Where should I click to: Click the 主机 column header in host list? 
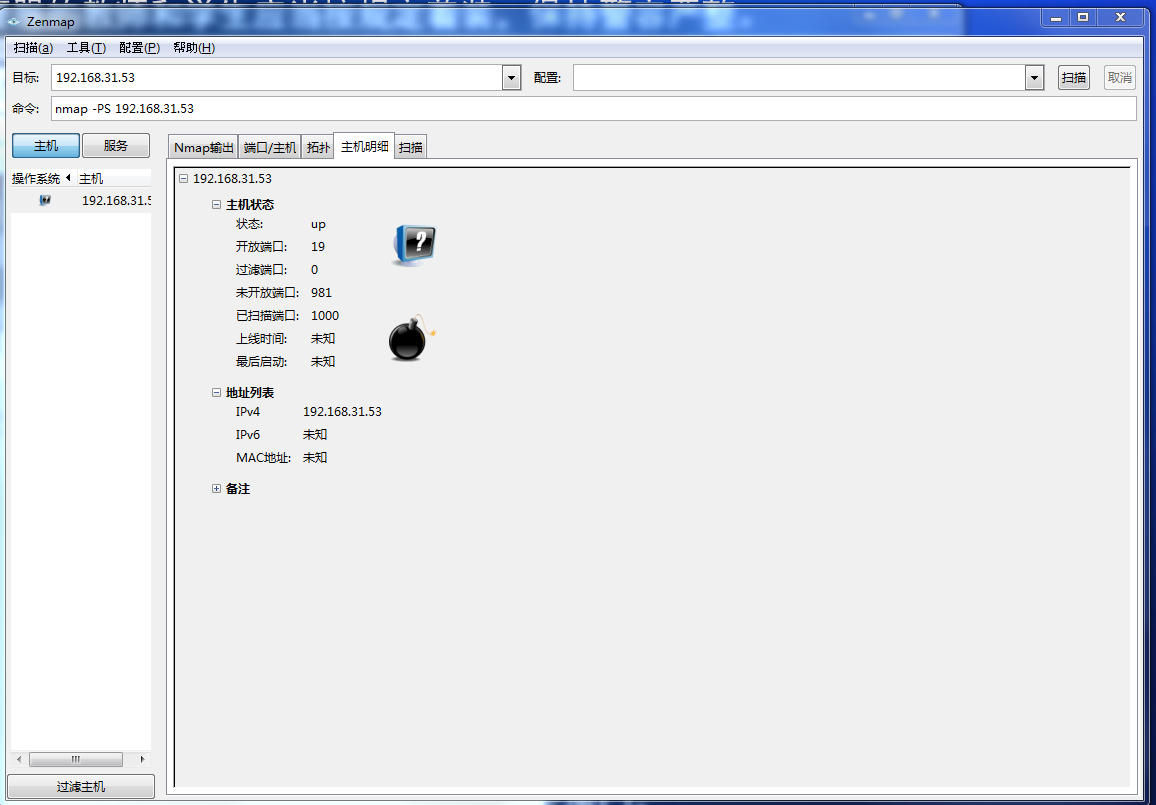tap(114, 178)
